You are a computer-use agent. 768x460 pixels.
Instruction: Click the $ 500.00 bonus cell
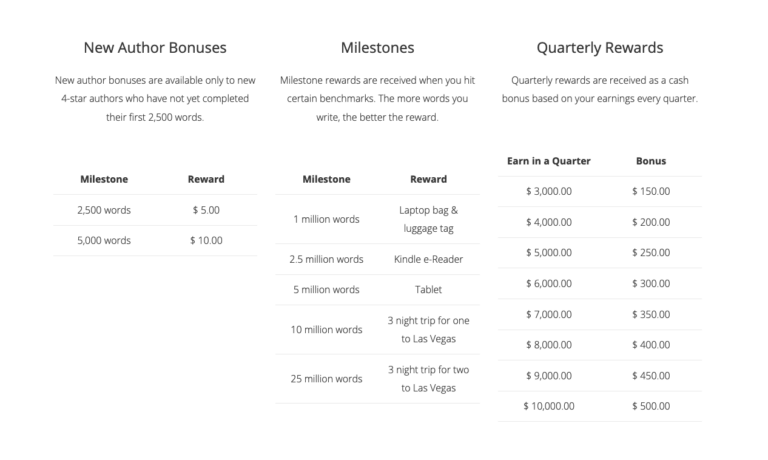[651, 405]
